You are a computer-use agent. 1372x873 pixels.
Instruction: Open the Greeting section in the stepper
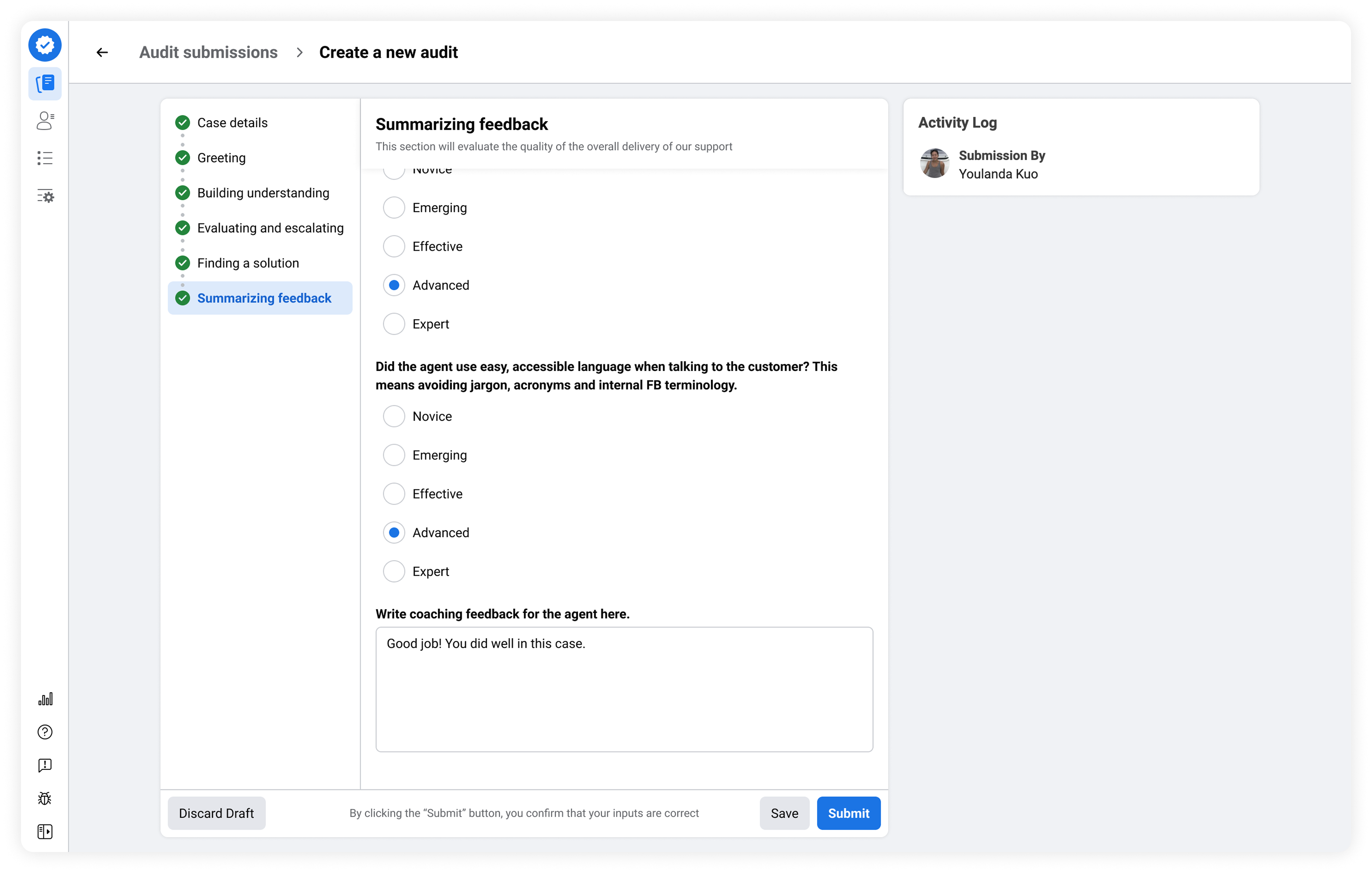(x=221, y=158)
